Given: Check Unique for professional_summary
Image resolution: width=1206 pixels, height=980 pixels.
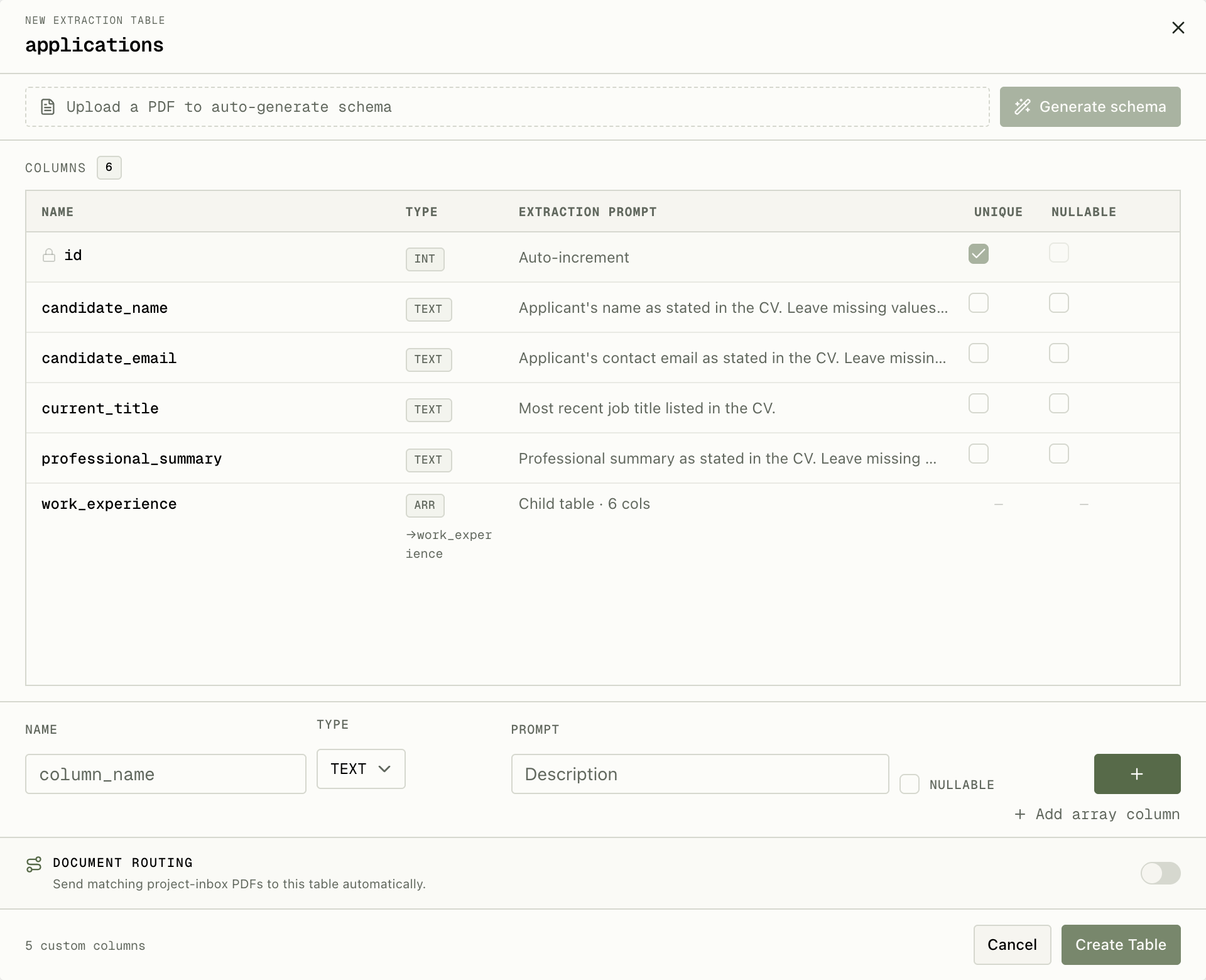Looking at the screenshot, I should point(979,454).
